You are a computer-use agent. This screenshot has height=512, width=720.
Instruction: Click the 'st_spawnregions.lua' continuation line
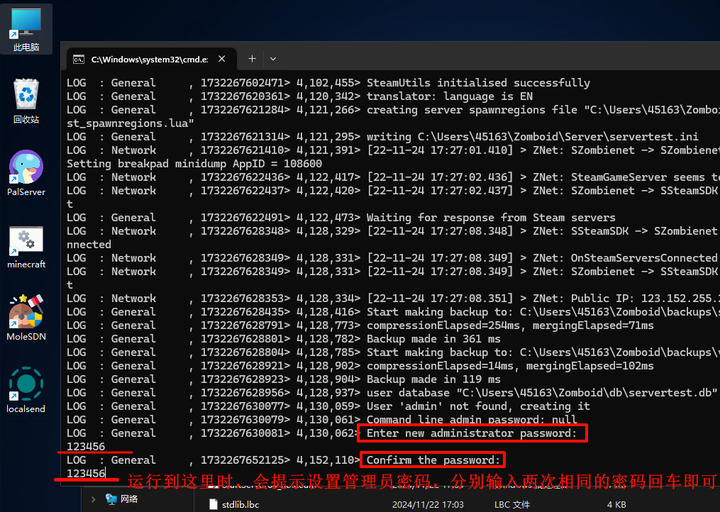pyautogui.click(x=130, y=123)
